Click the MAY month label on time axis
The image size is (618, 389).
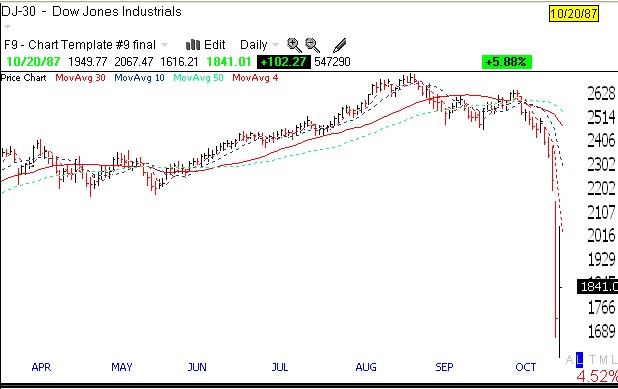[x=122, y=367]
